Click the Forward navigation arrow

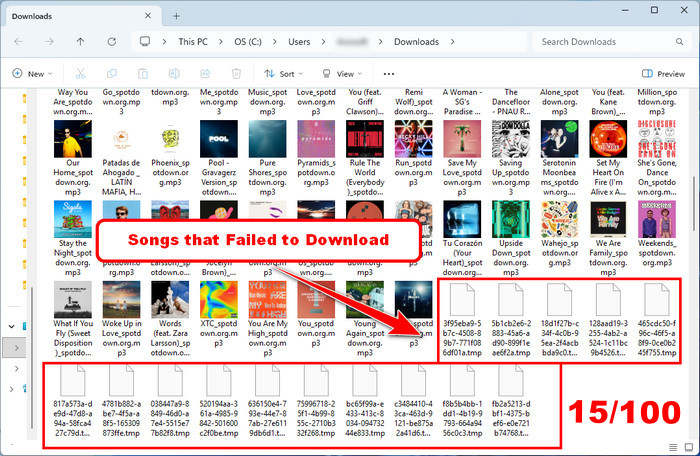click(x=49, y=42)
